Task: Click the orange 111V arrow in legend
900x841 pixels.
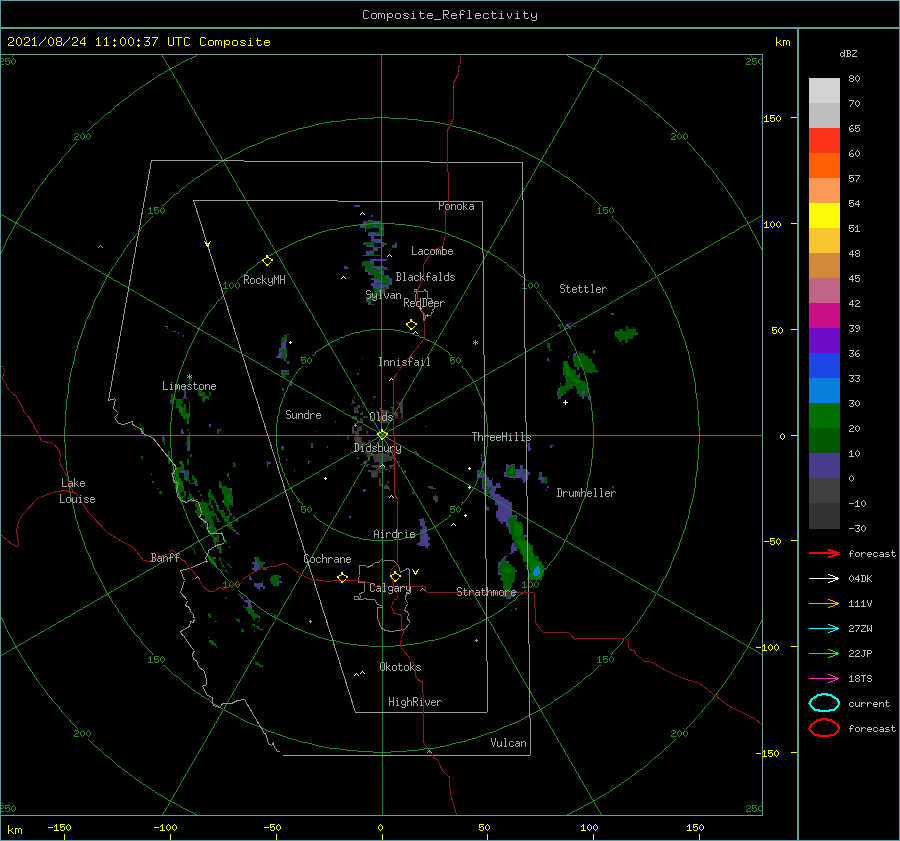Action: 824,603
